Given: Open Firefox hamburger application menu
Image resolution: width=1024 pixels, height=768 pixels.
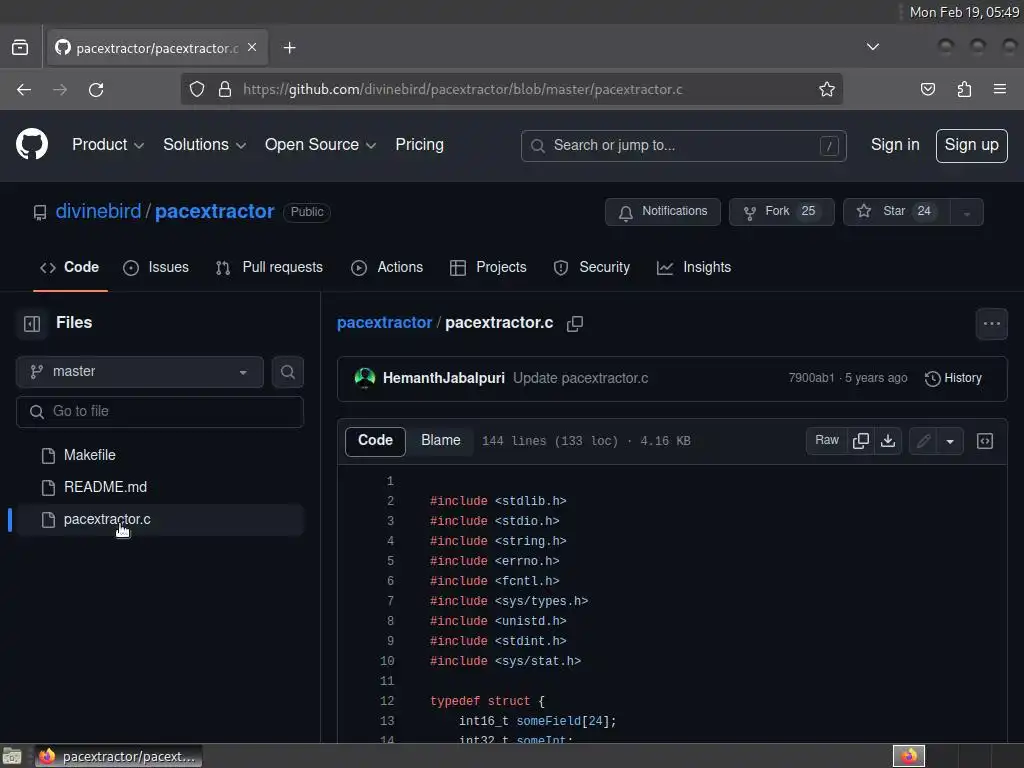Looking at the screenshot, I should [1000, 89].
